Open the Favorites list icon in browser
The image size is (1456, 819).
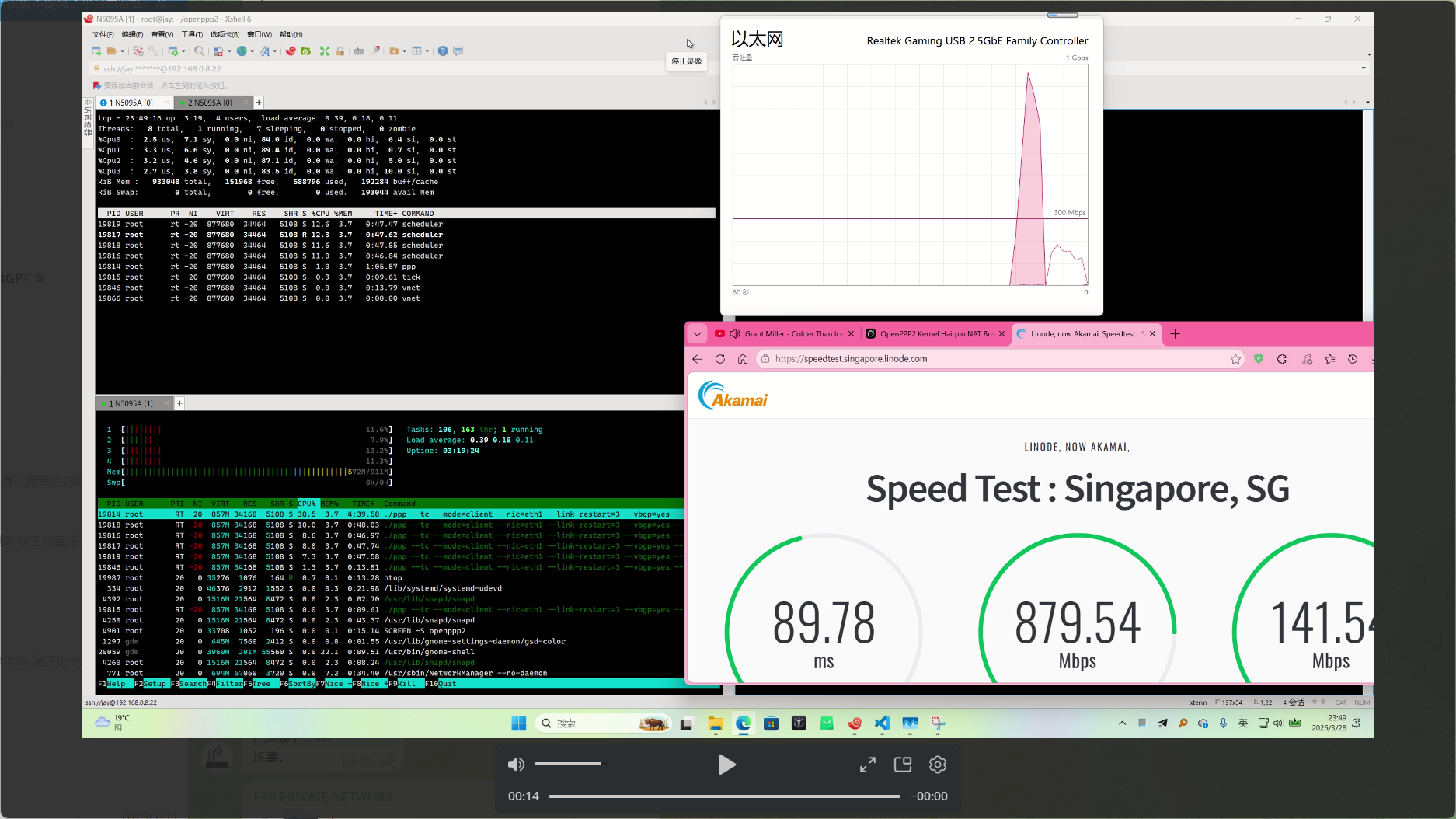coord(1330,359)
